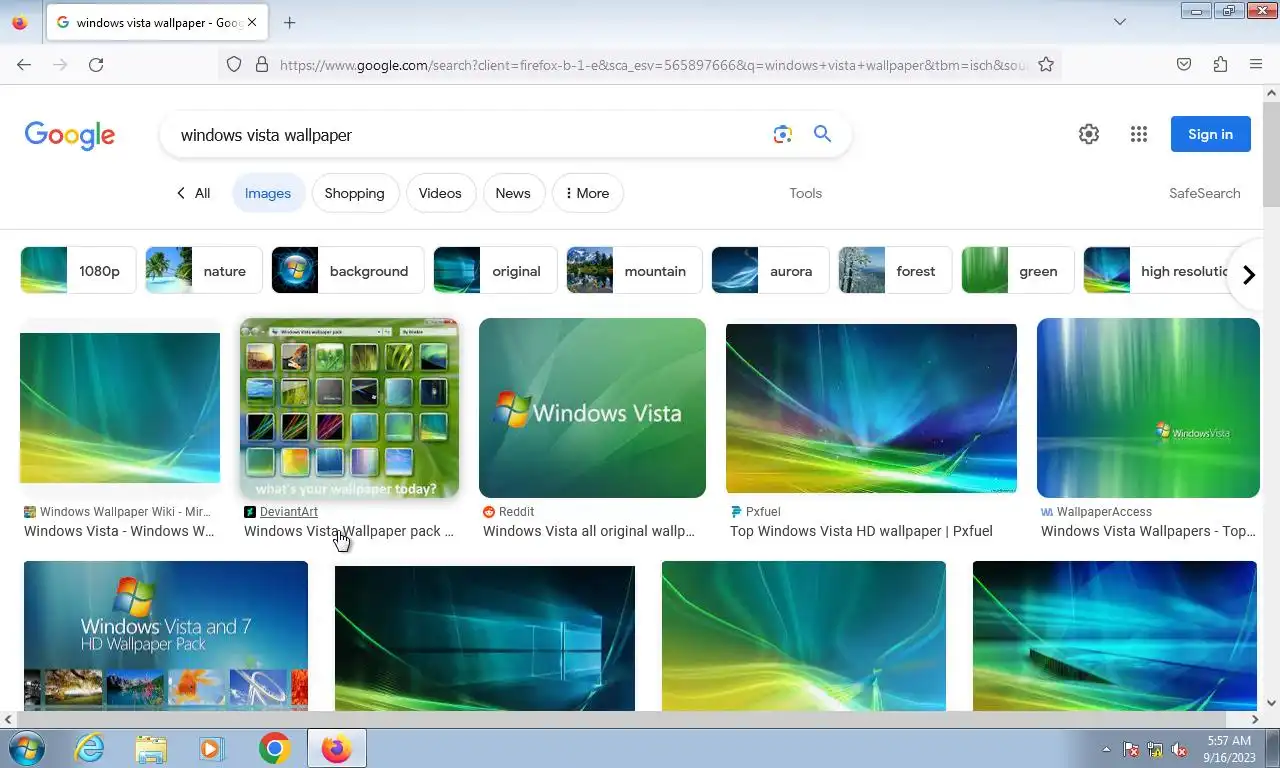Apply the background filter chip
The width and height of the screenshot is (1280, 768).
[x=348, y=271]
